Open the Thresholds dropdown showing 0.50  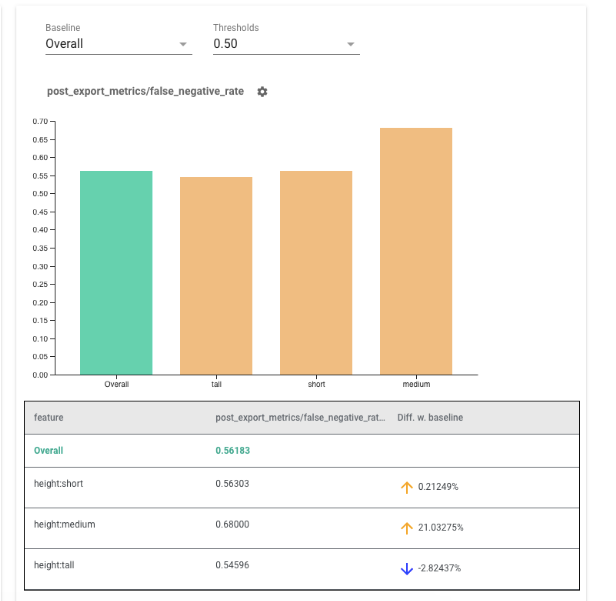[286, 44]
